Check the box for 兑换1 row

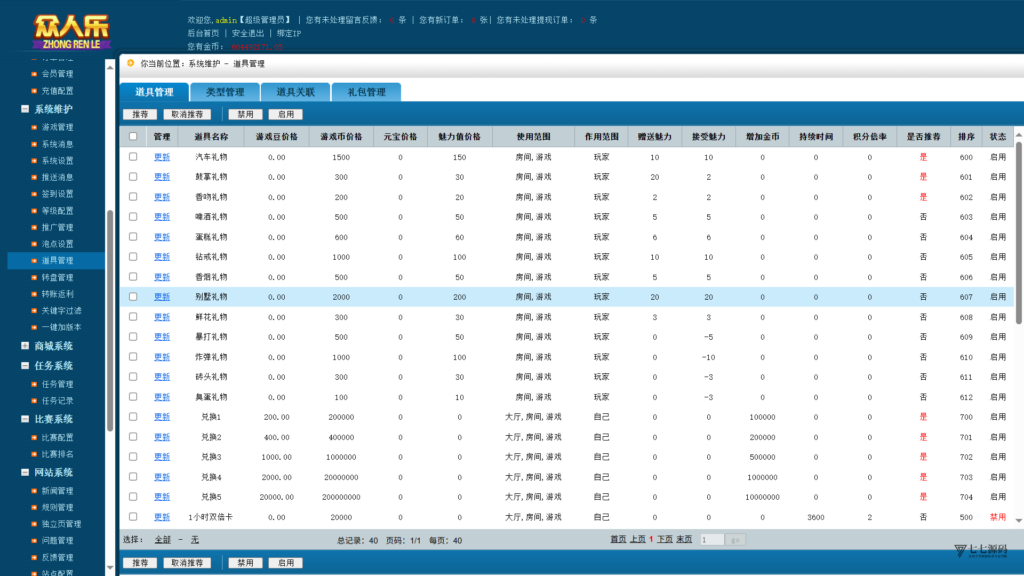[x=133, y=417]
